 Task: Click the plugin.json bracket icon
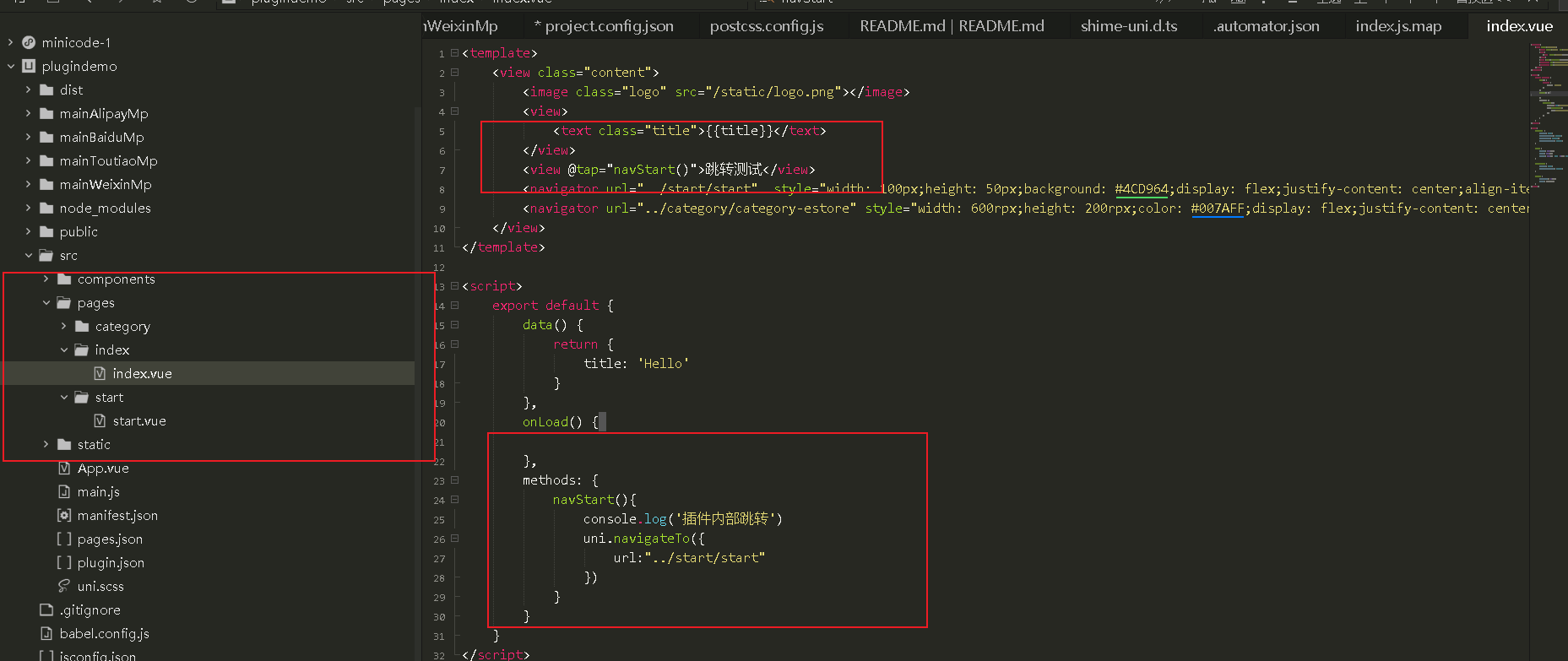point(64,562)
